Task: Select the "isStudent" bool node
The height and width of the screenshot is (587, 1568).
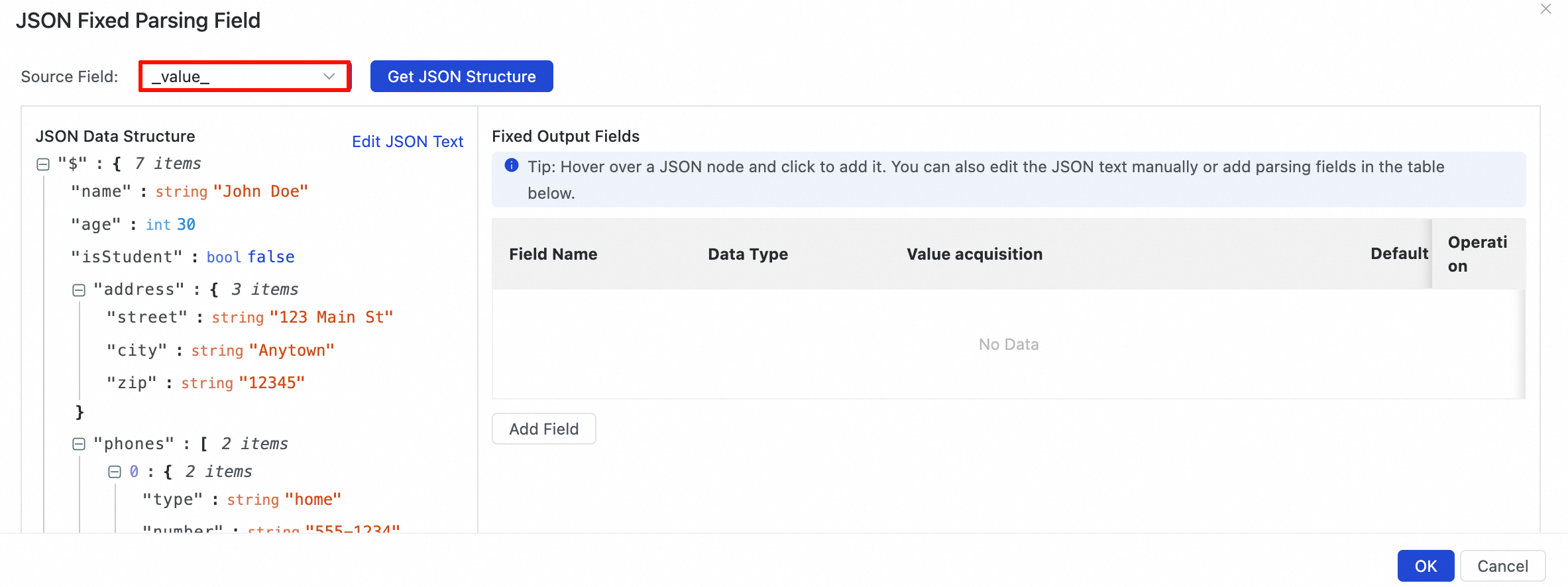Action: [x=127, y=258]
